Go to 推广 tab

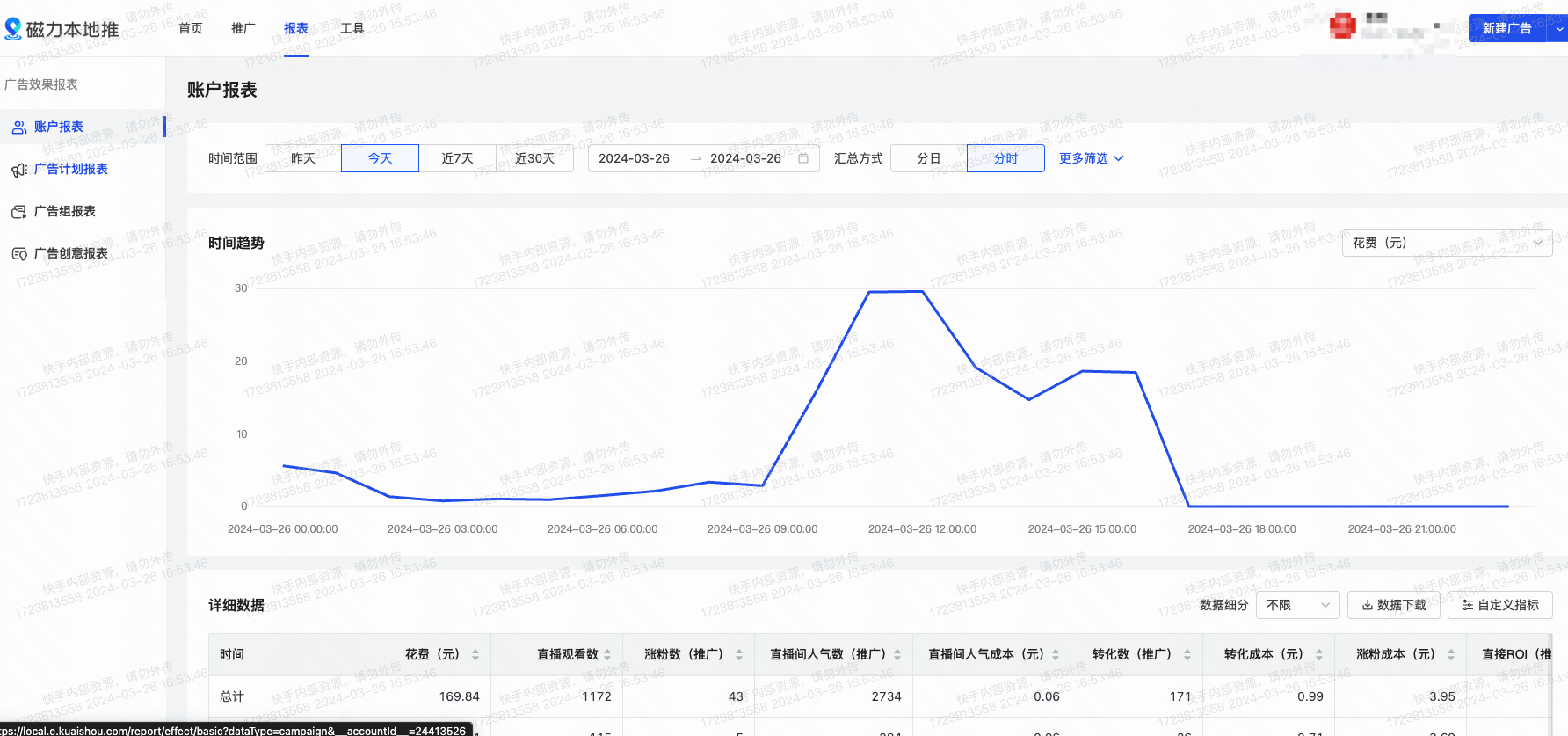[x=243, y=28]
